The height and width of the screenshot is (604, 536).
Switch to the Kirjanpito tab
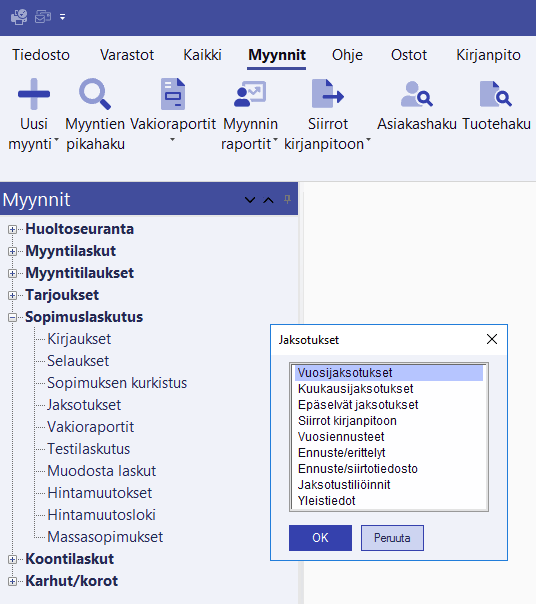[x=488, y=55]
